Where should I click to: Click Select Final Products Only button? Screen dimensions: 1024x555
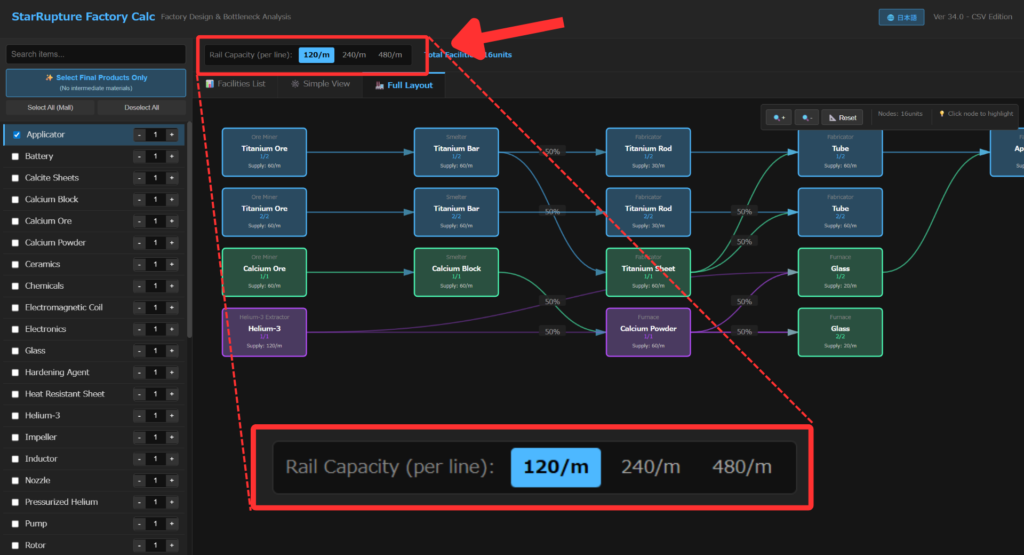point(96,82)
